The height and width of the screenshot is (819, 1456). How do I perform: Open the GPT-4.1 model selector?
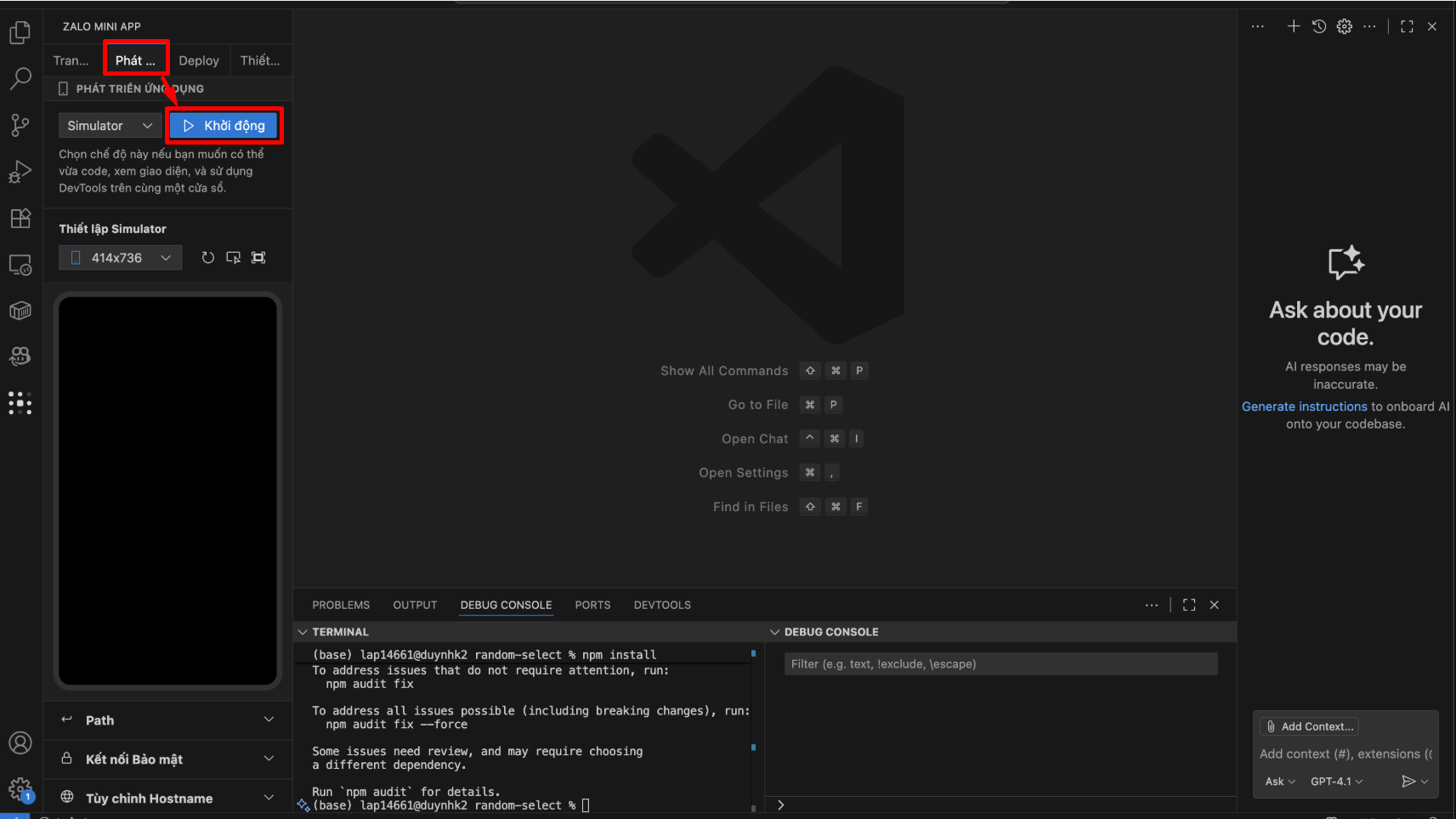[x=1332, y=781]
